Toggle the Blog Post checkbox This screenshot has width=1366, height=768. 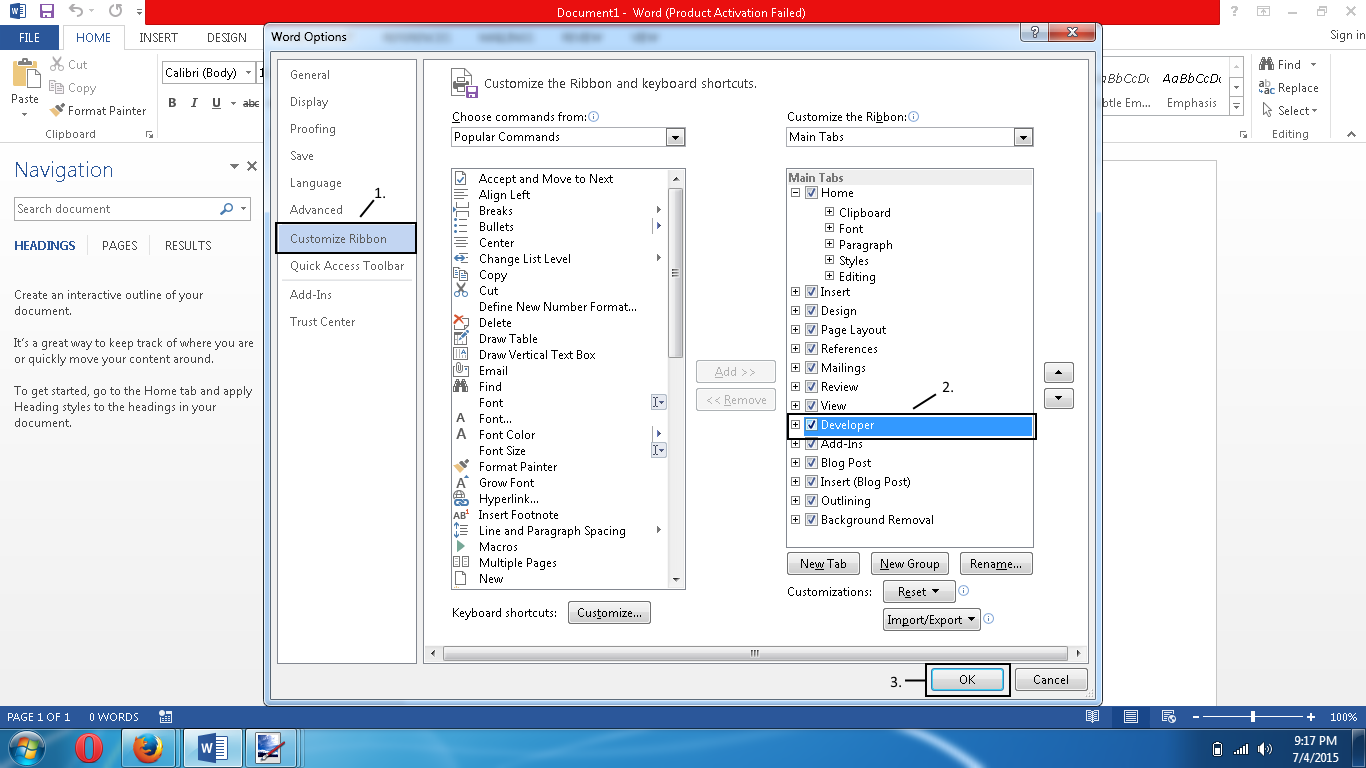click(812, 463)
